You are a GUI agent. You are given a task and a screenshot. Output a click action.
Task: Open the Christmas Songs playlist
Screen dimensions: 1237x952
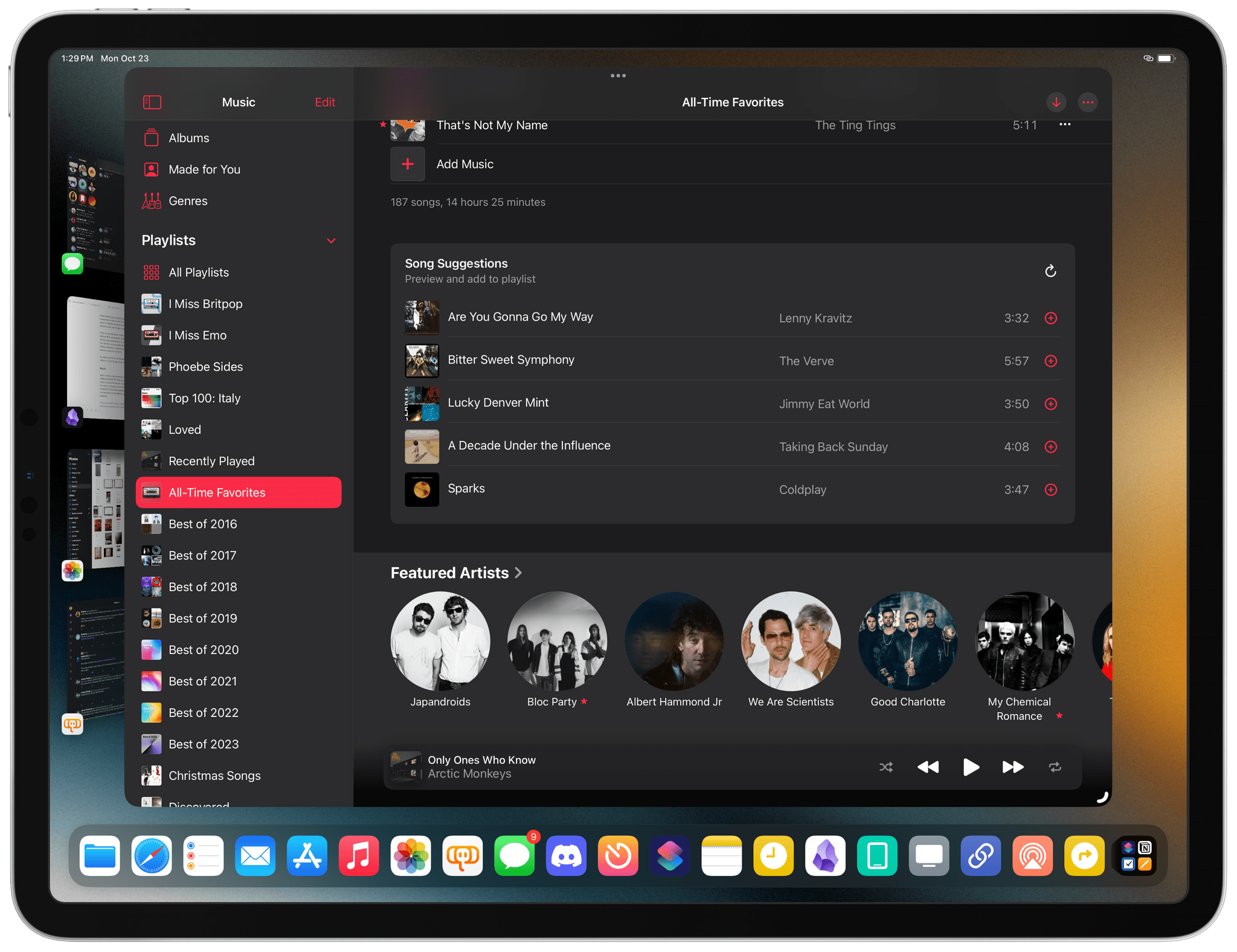239,776
